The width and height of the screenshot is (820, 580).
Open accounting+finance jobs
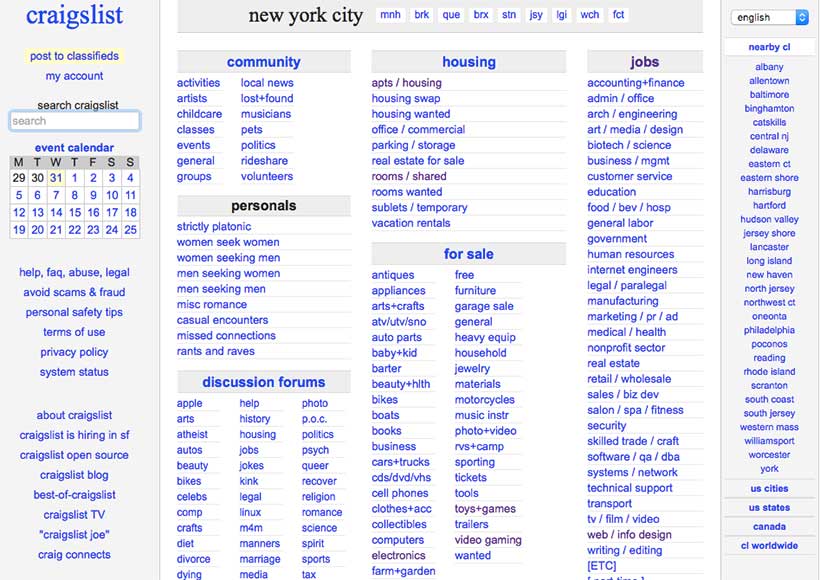[635, 83]
